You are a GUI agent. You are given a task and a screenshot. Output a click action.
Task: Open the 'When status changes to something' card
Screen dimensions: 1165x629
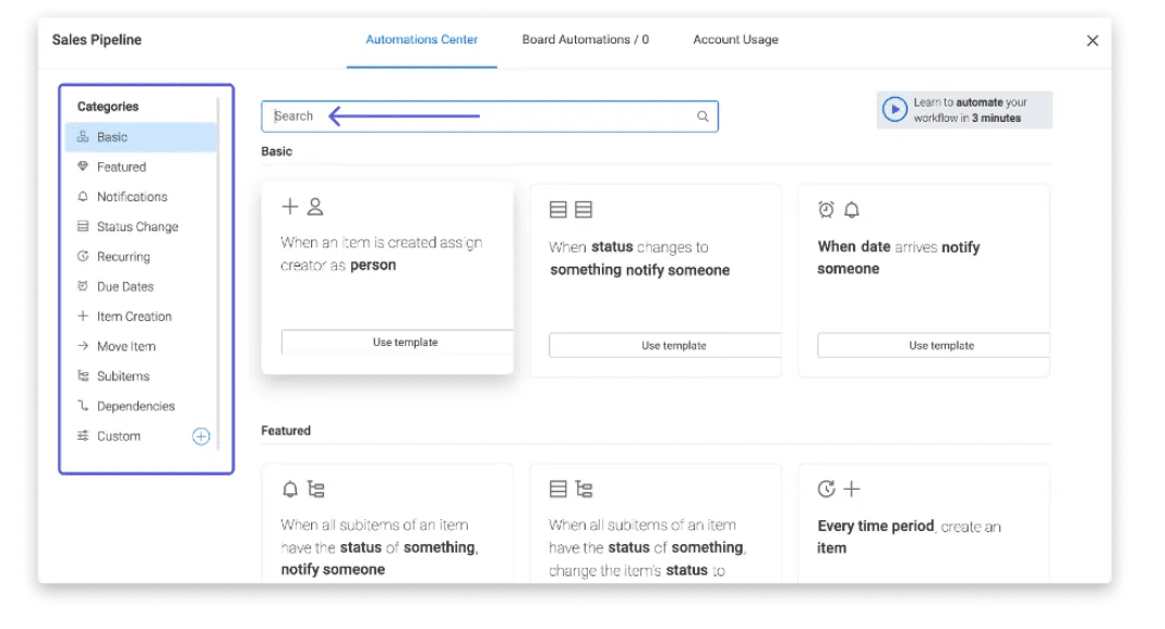(655, 281)
